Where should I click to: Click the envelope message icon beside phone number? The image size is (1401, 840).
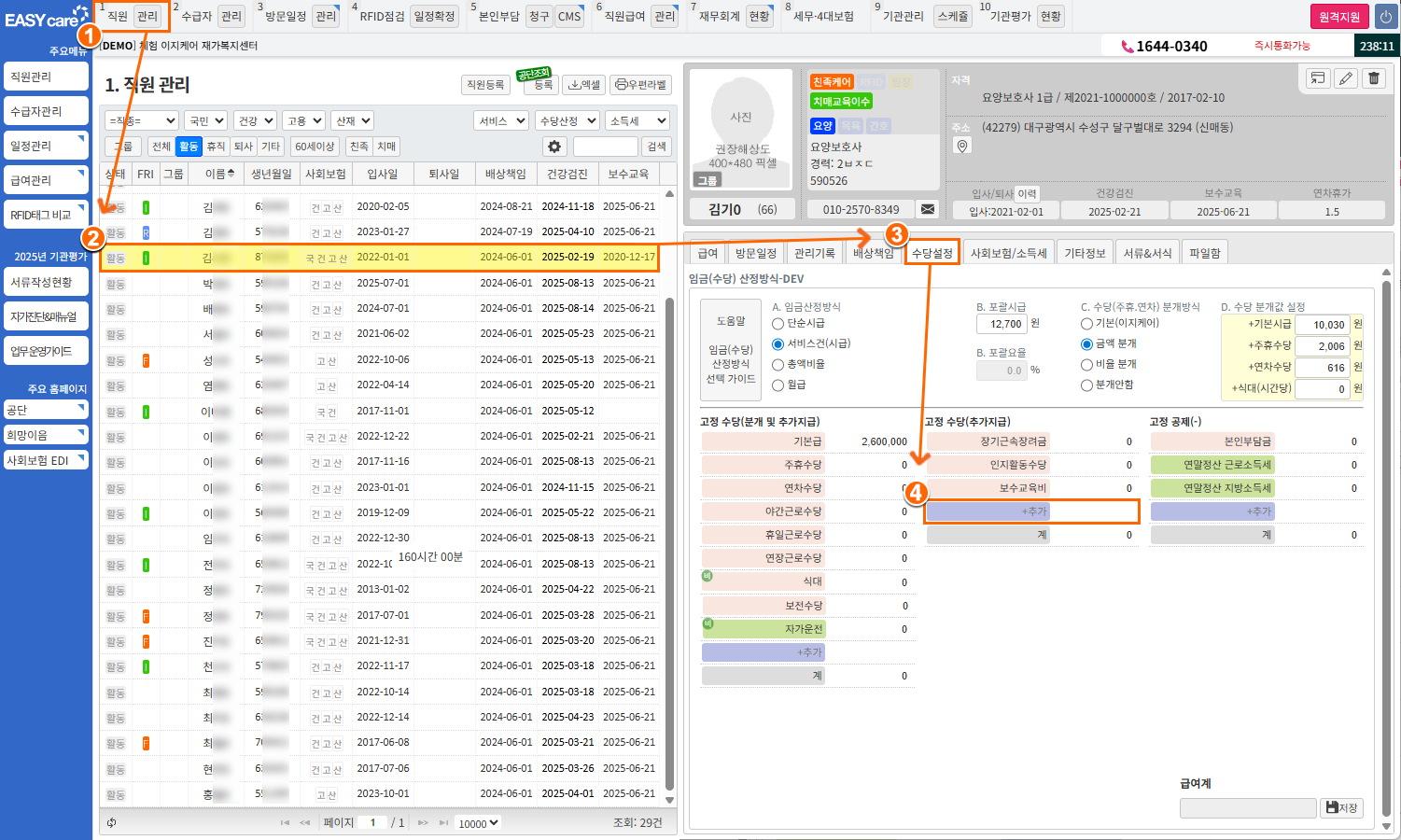pos(927,209)
